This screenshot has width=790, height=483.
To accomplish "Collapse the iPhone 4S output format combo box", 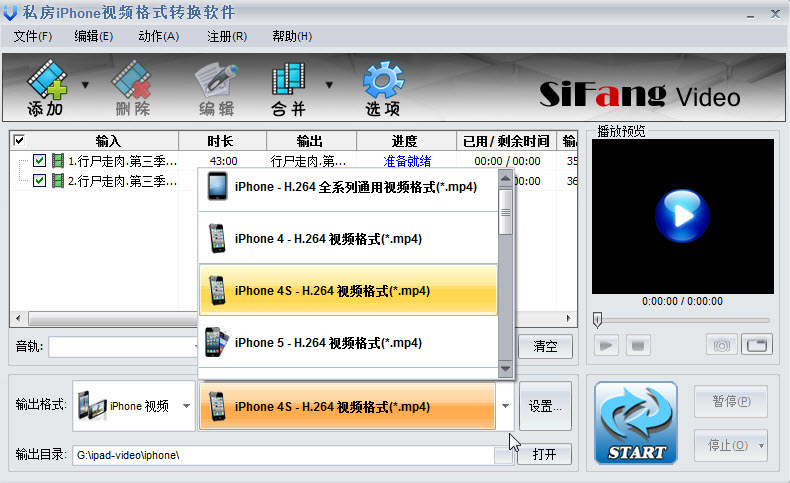I will tap(505, 406).
